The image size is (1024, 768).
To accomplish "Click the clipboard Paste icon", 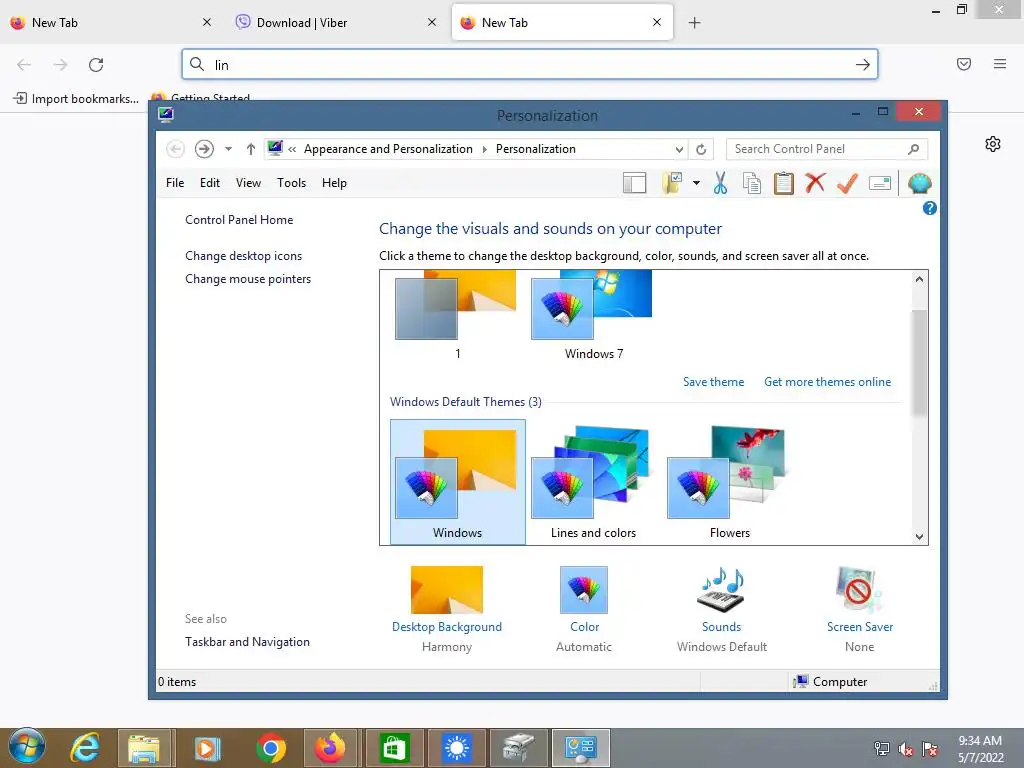I will click(784, 184).
